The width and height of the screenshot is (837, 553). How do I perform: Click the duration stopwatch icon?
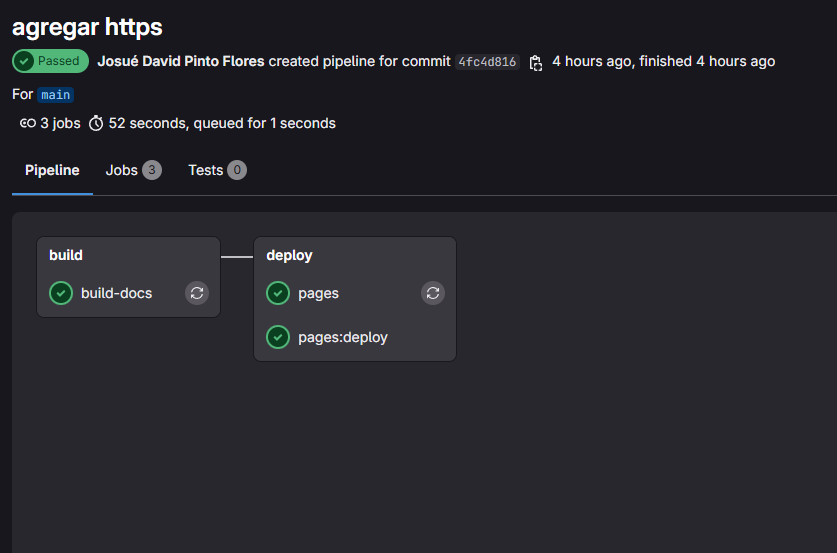click(96, 123)
